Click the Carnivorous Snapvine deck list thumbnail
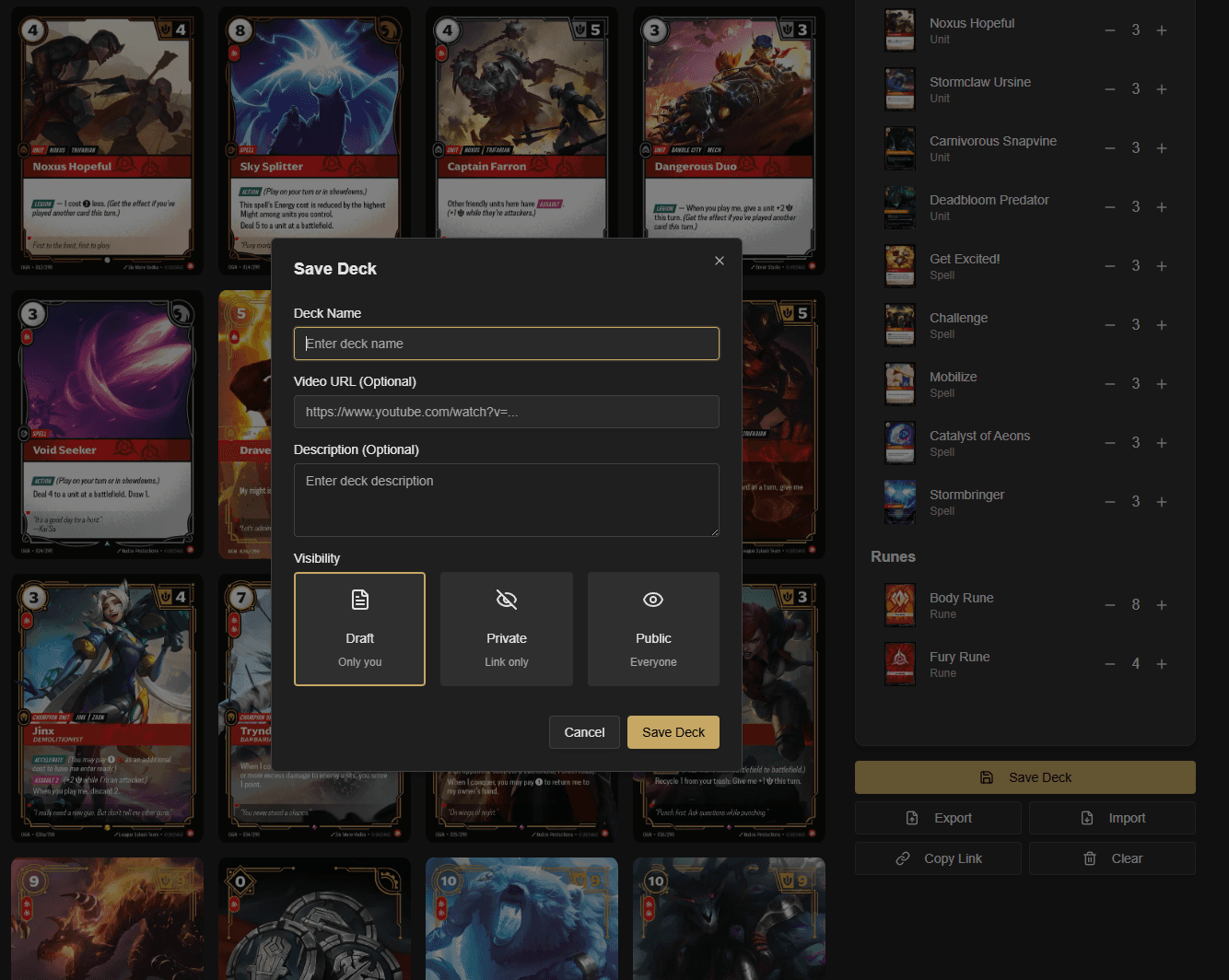Image resolution: width=1229 pixels, height=980 pixels. 900,148
